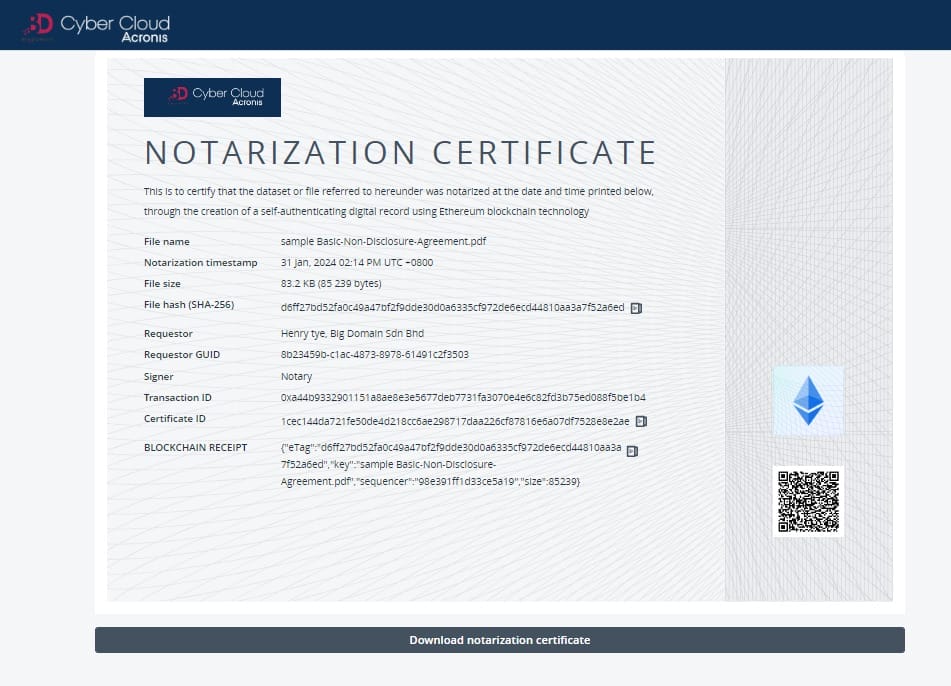Click the Signer value Notary

click(297, 377)
